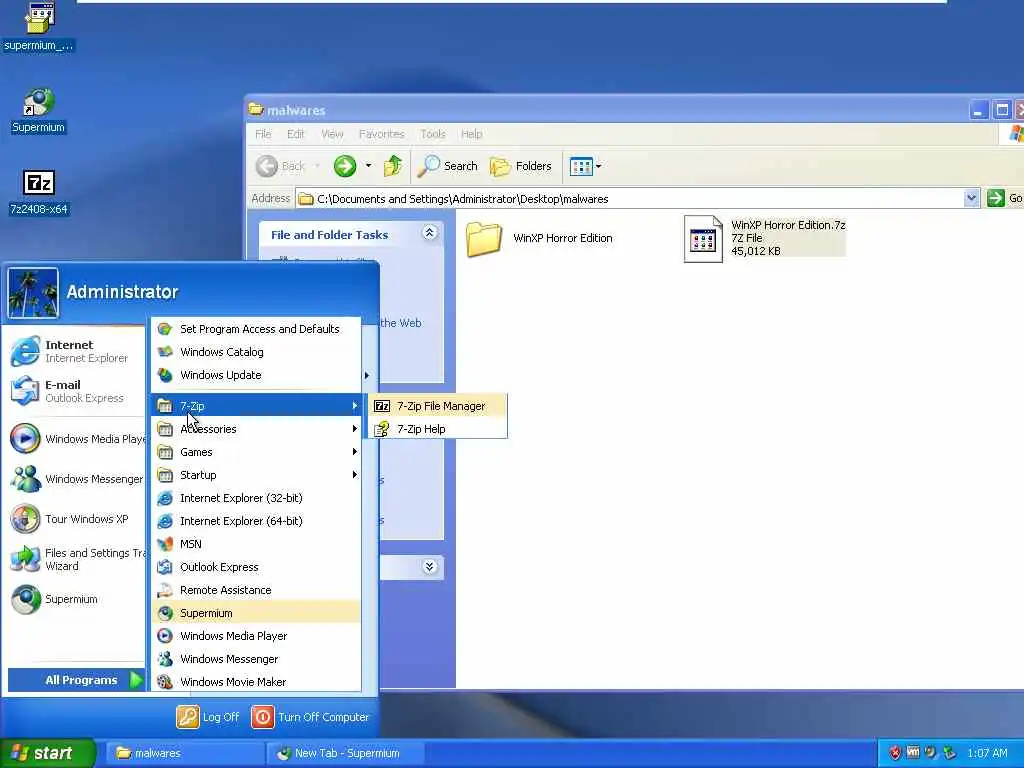The image size is (1024, 768).
Task: Launch Internet Explorer (32-bit)
Action: (x=256, y=498)
